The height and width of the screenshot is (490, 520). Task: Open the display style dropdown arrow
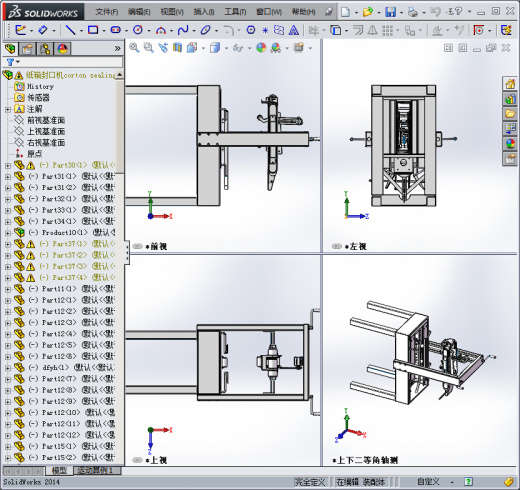point(226,48)
